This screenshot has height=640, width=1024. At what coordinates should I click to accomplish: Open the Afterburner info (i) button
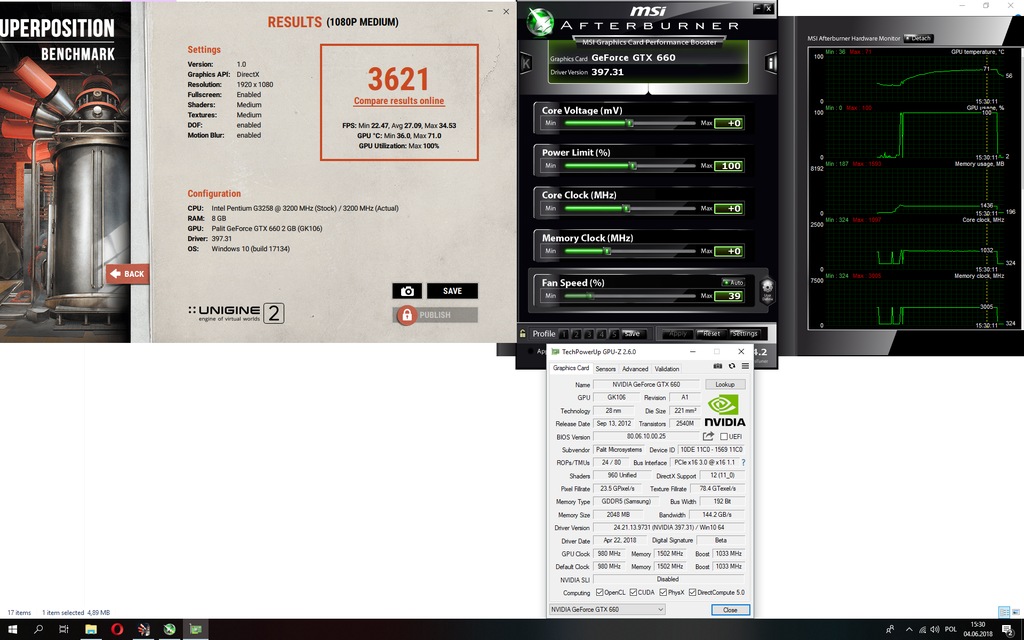pyautogui.click(x=771, y=63)
